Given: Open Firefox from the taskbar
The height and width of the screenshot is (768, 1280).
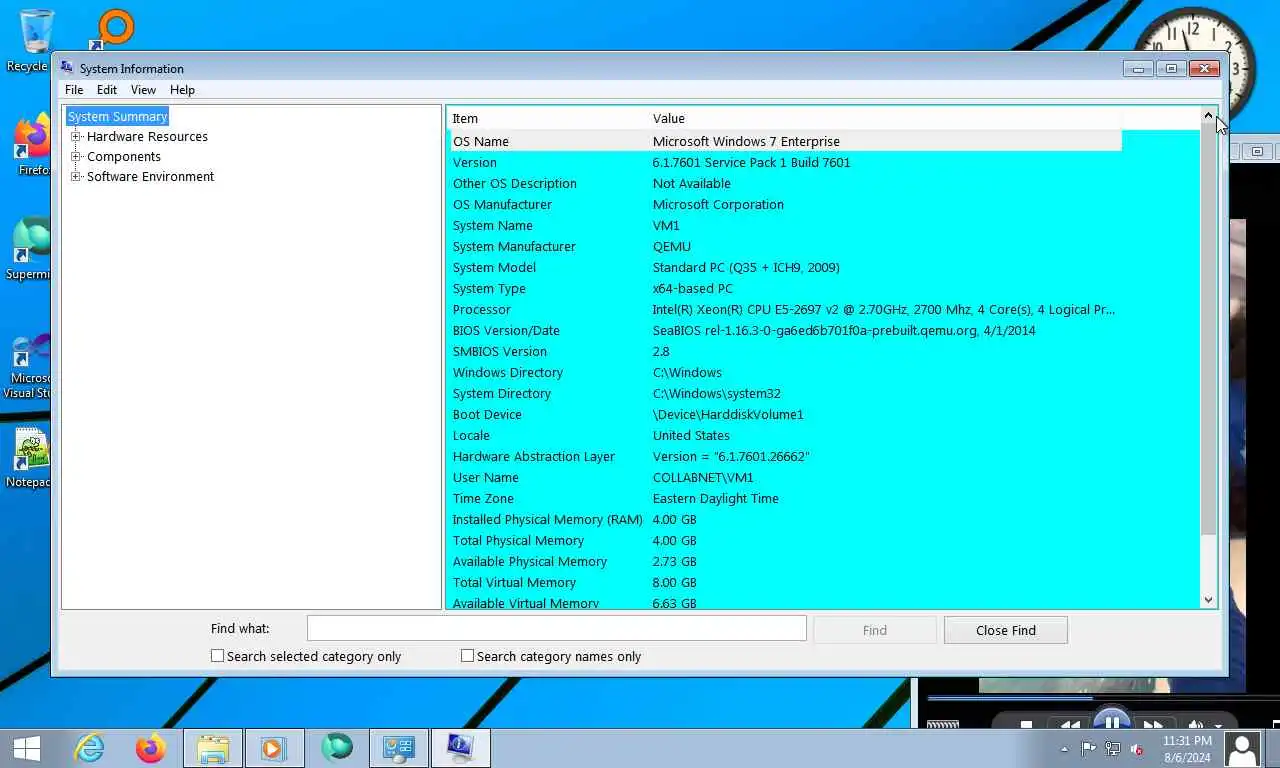Looking at the screenshot, I should point(150,748).
